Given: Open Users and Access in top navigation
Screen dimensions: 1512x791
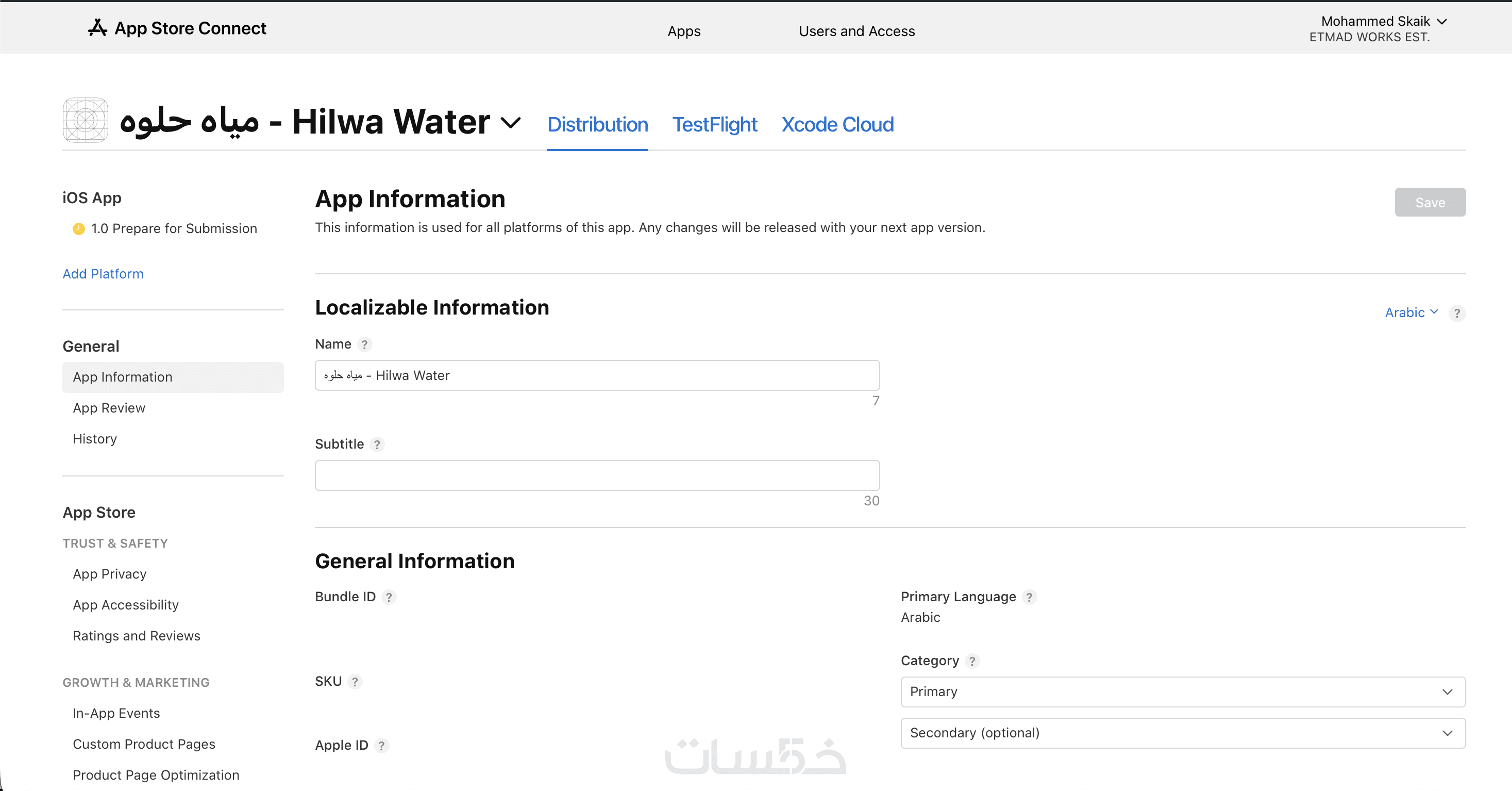Looking at the screenshot, I should 856,31.
